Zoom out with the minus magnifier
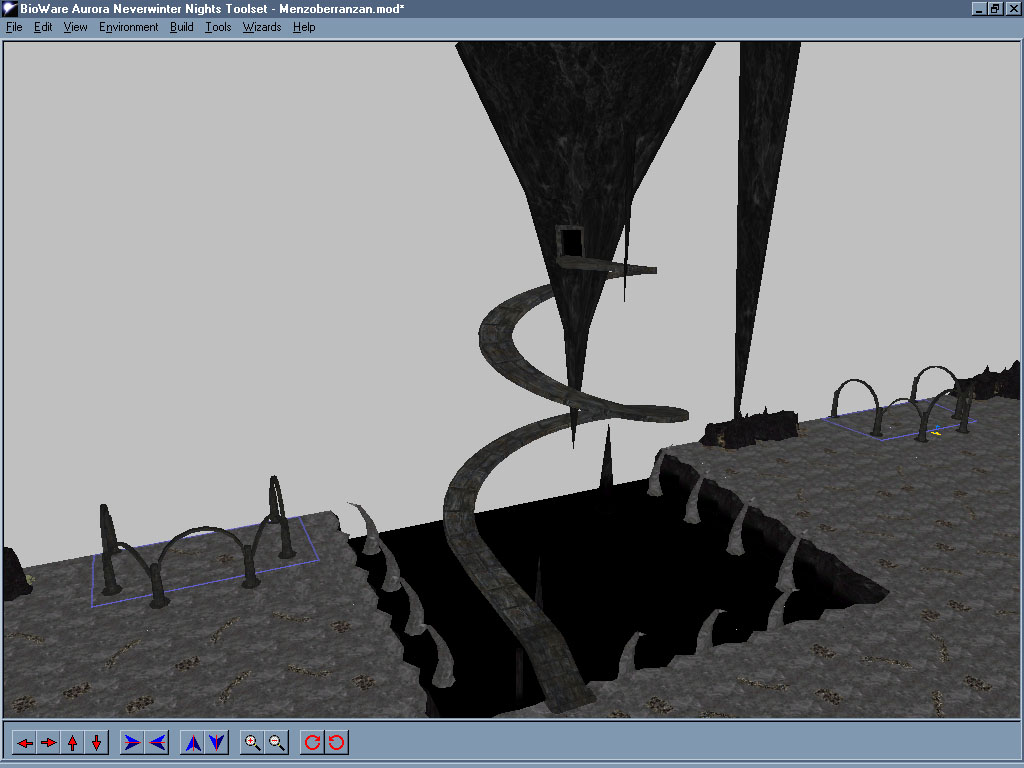The height and width of the screenshot is (768, 1024). 277,743
